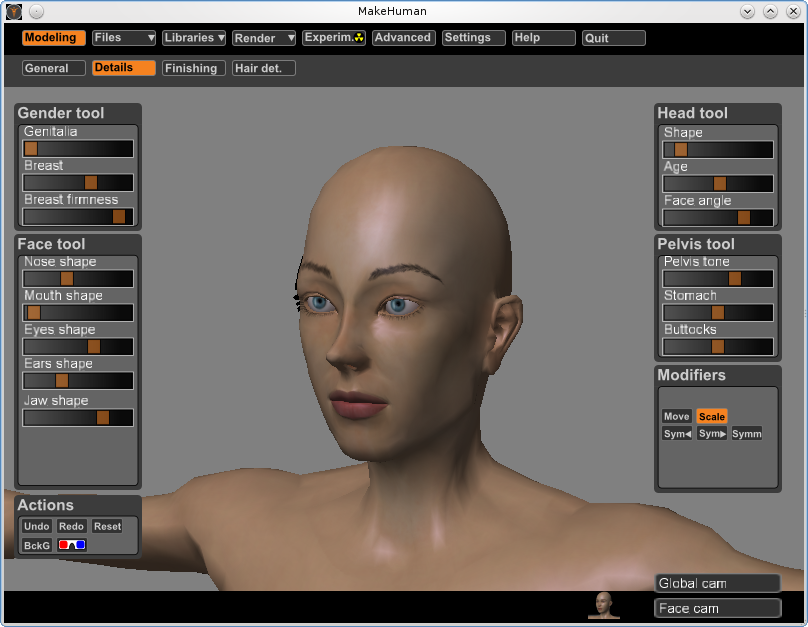This screenshot has width=808, height=627.
Task: Expand the Libraries dropdown
Action: [x=194, y=38]
